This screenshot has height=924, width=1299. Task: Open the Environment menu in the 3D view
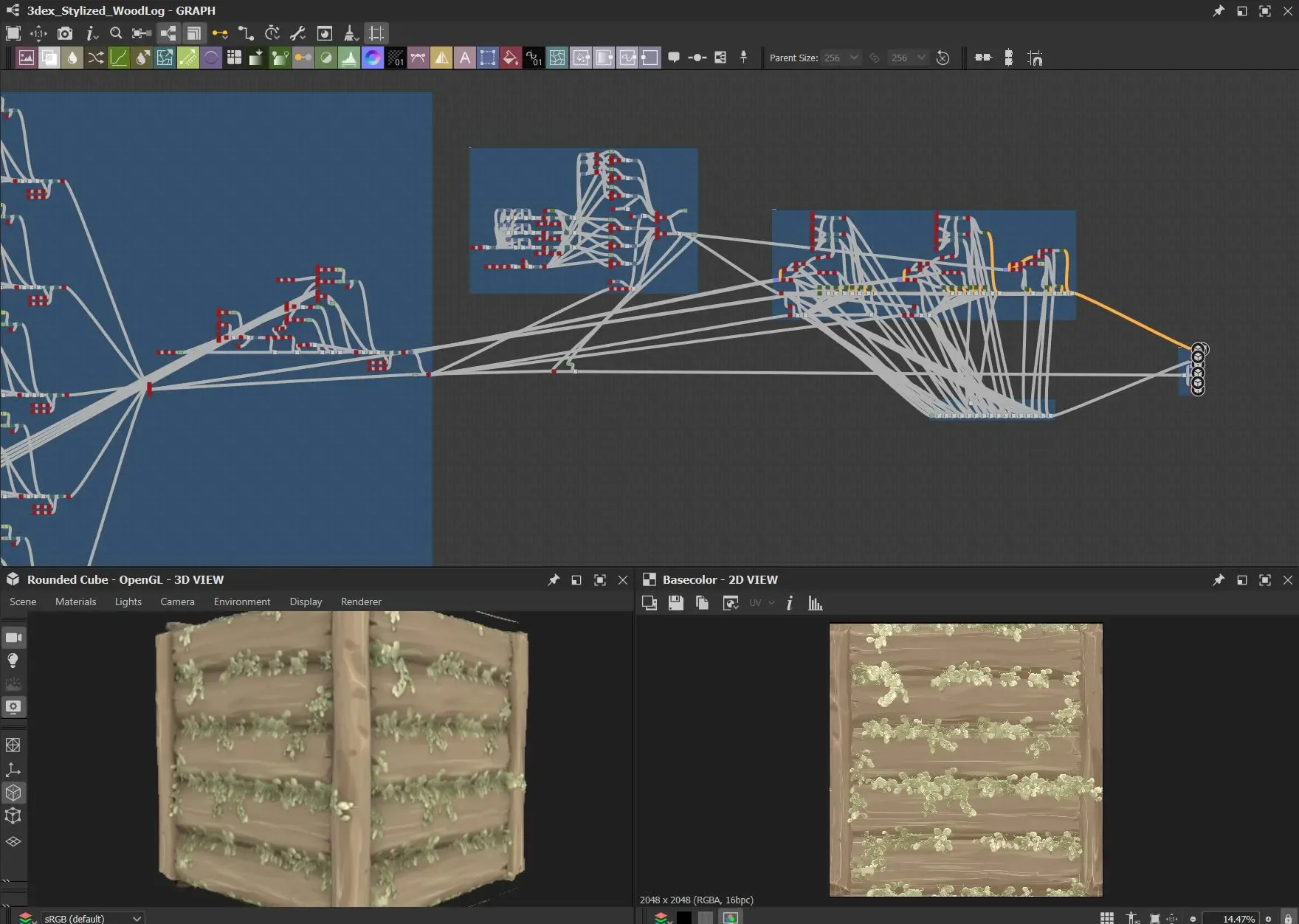241,601
